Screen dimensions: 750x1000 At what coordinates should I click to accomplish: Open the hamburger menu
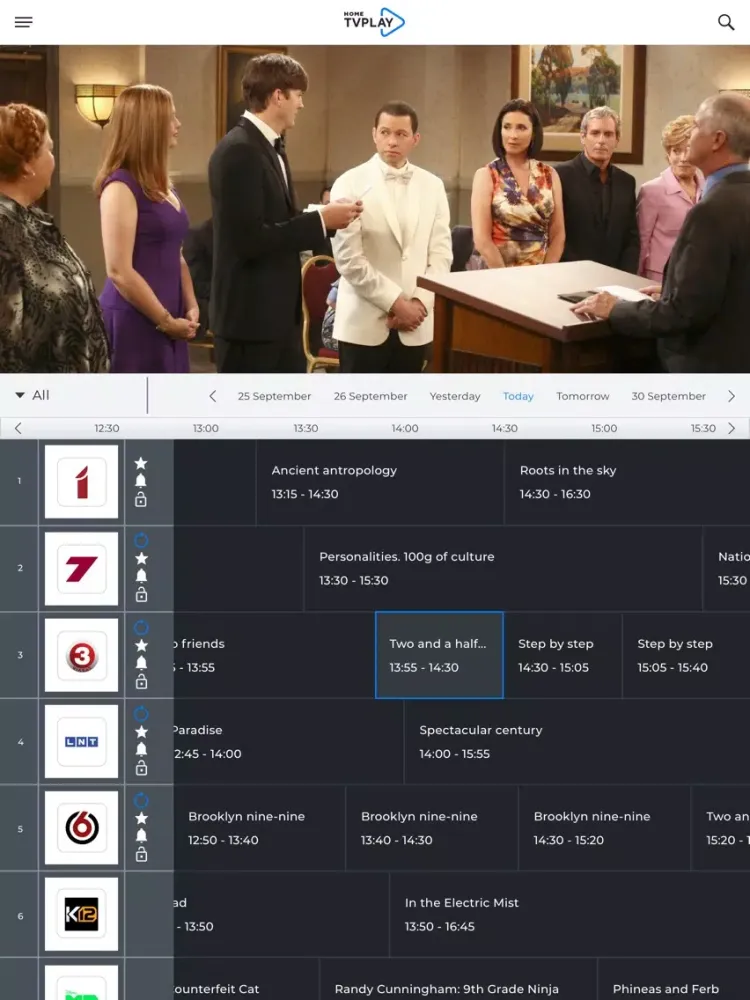(x=24, y=22)
